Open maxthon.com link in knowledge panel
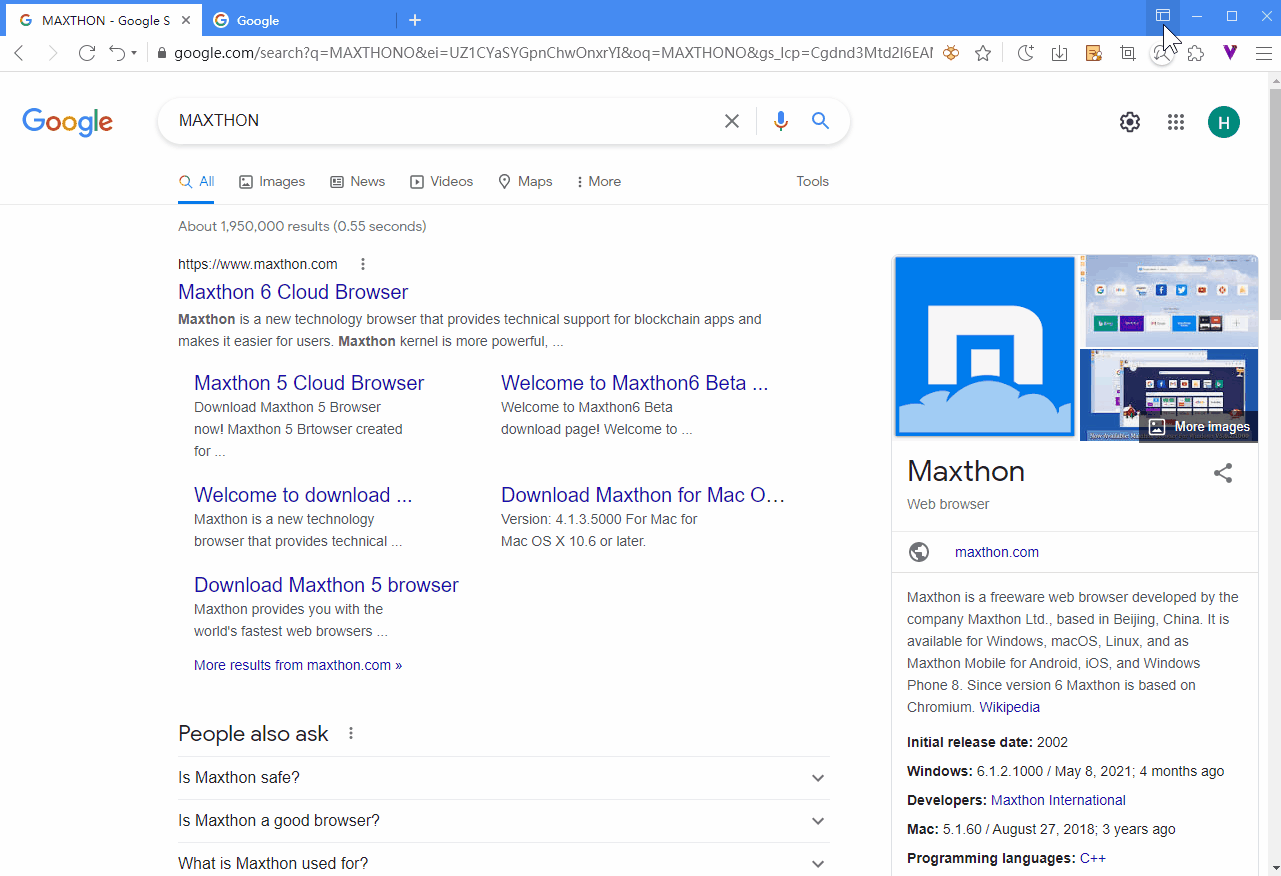The height and width of the screenshot is (876, 1281). point(997,552)
